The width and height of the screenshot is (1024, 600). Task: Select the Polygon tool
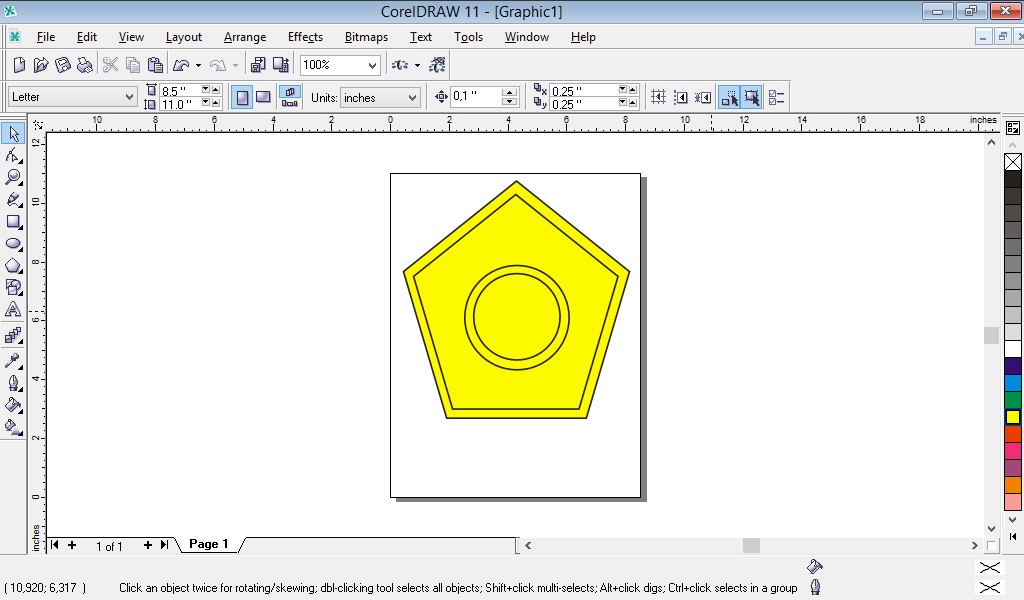(x=13, y=266)
